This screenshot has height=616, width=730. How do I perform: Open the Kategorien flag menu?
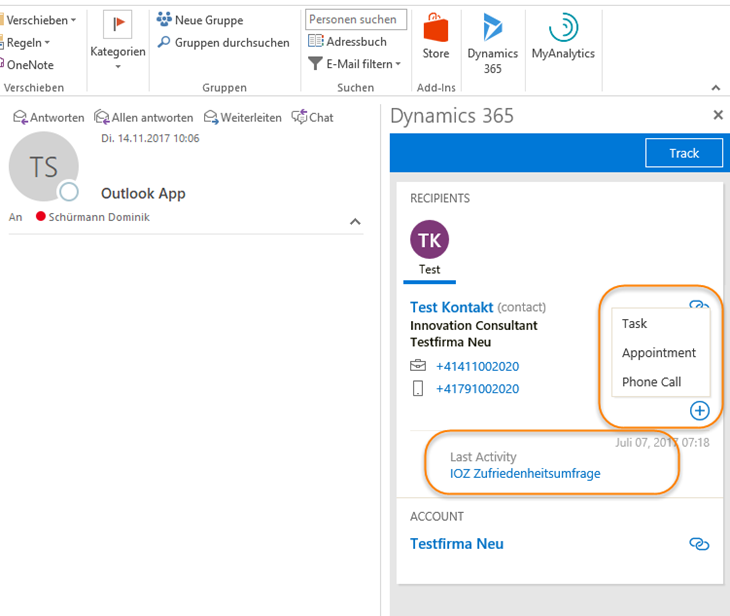coord(118,40)
